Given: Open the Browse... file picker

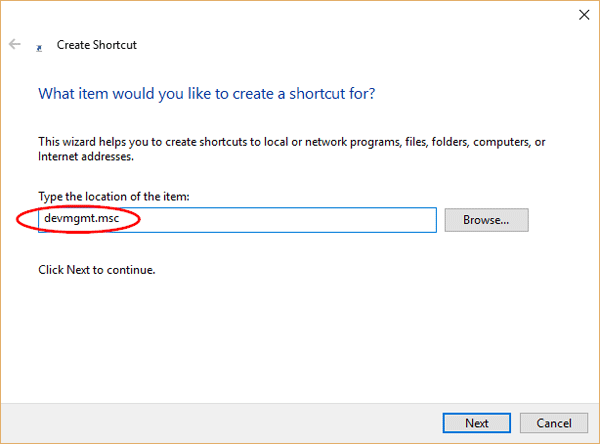Looking at the screenshot, I should coord(486,219).
